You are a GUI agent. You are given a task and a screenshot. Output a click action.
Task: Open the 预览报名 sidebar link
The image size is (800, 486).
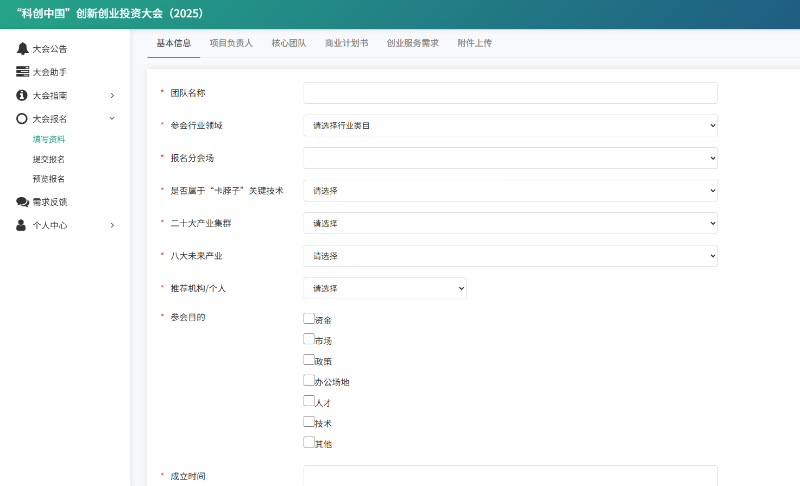tap(48, 179)
